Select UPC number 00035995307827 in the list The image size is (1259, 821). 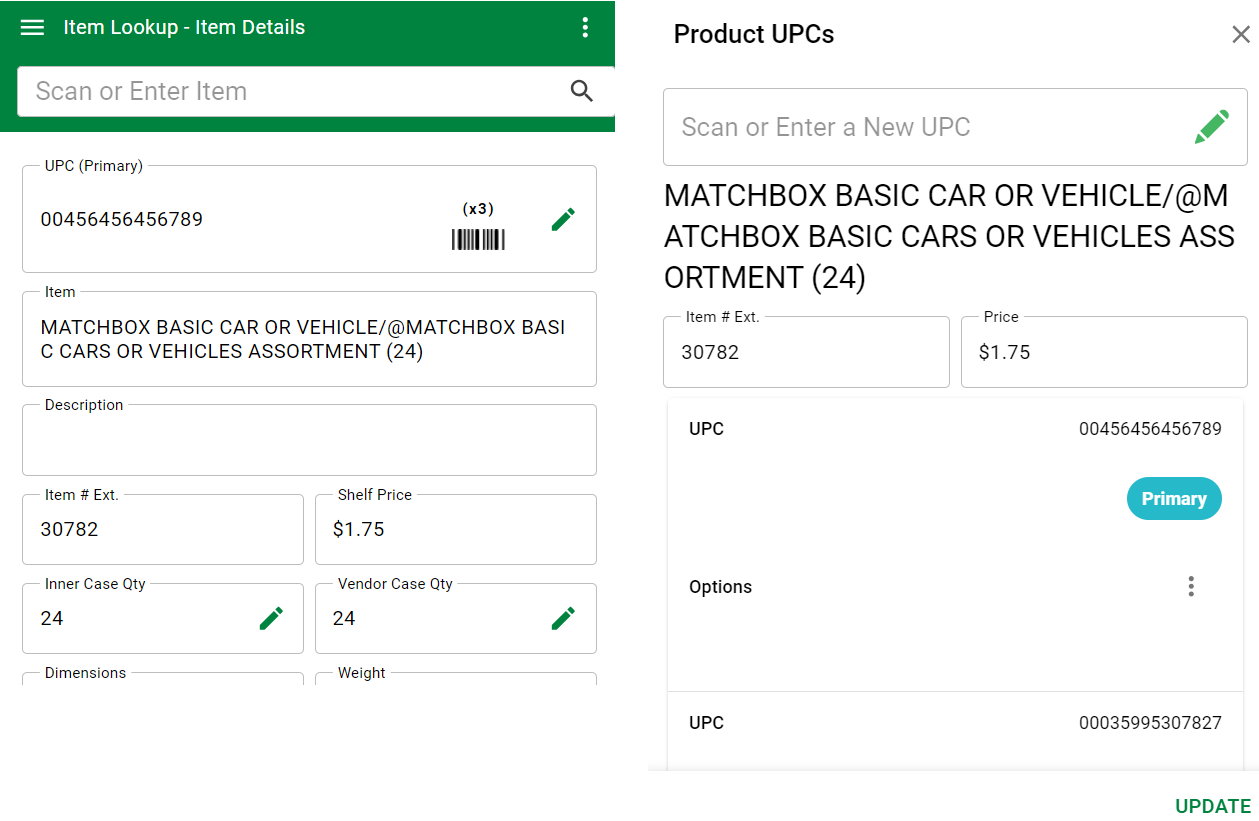coord(1150,723)
